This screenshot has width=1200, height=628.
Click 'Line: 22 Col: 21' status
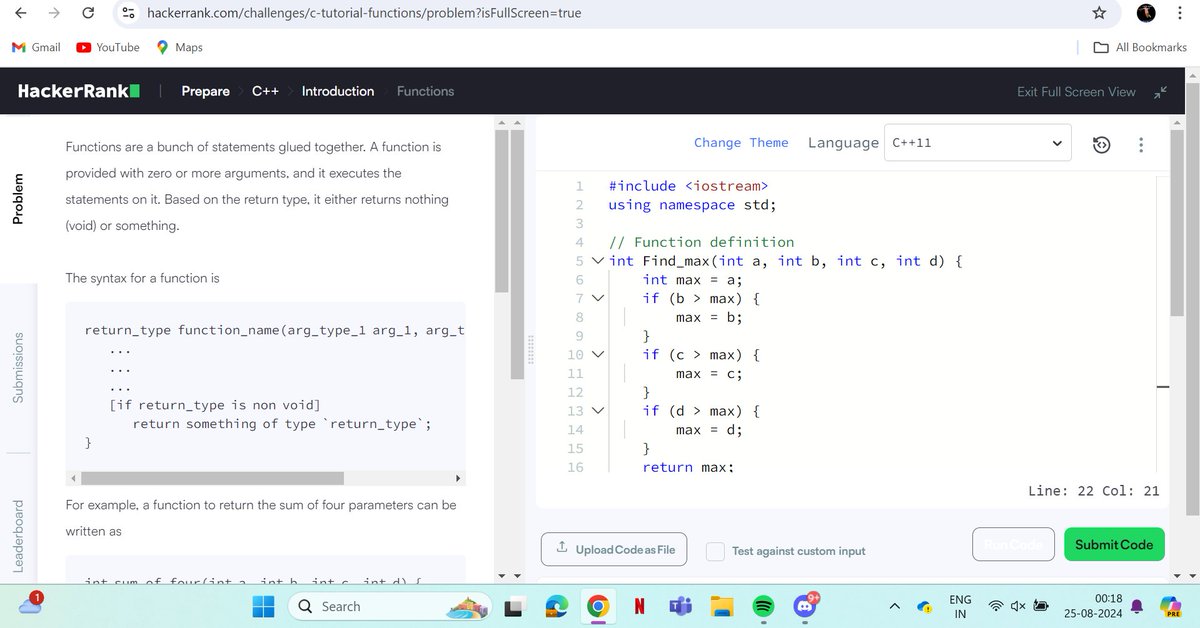pyautogui.click(x=1093, y=490)
